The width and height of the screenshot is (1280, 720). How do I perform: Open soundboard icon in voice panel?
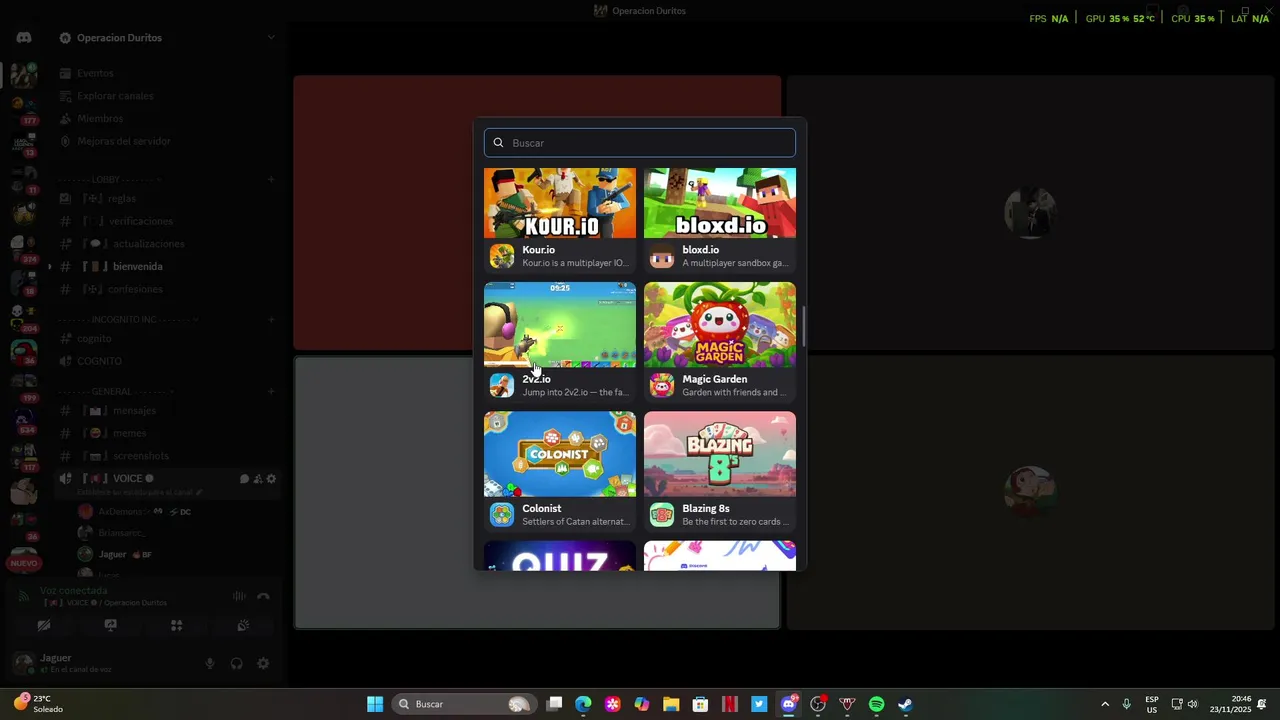coord(242,625)
